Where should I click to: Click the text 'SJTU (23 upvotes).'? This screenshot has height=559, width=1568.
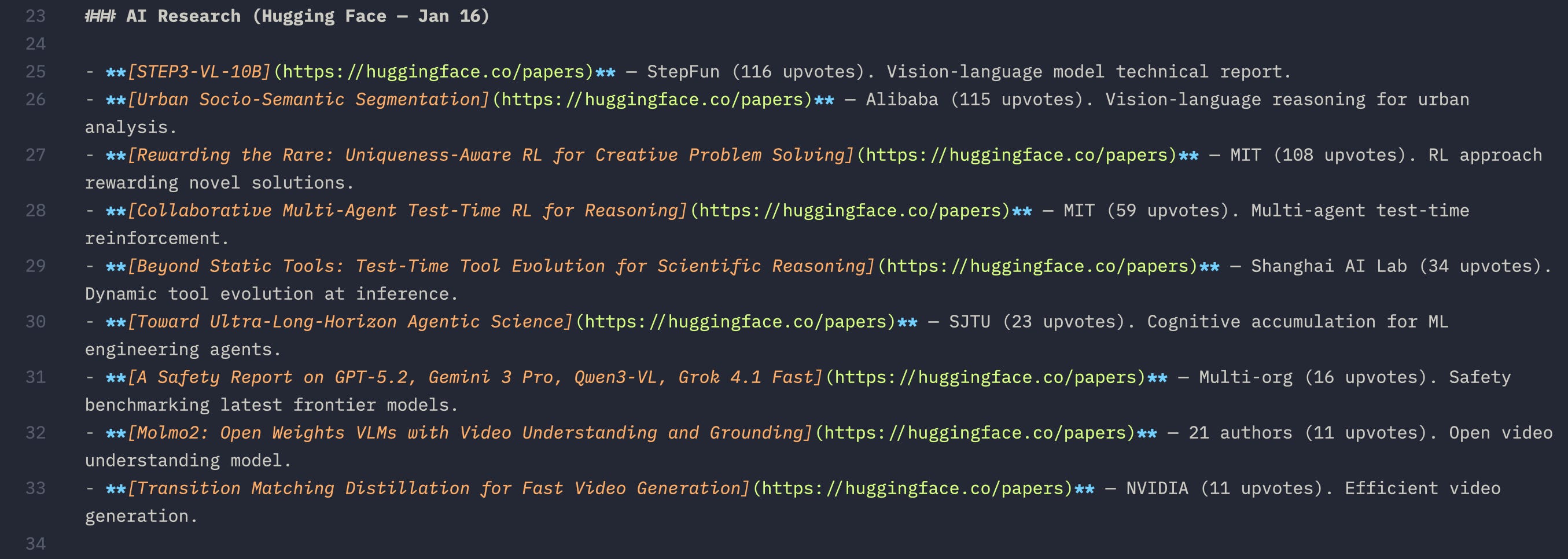tap(1042, 322)
